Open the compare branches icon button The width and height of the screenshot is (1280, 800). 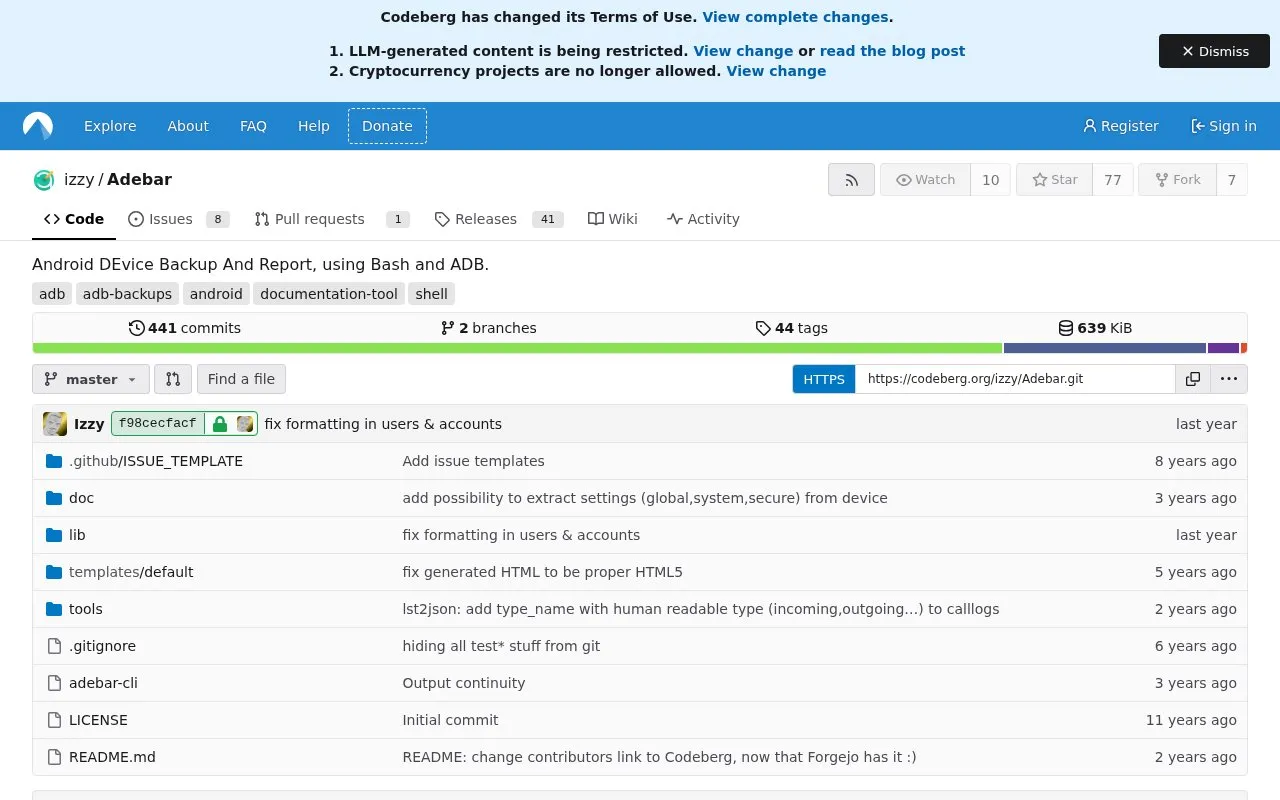tap(173, 379)
